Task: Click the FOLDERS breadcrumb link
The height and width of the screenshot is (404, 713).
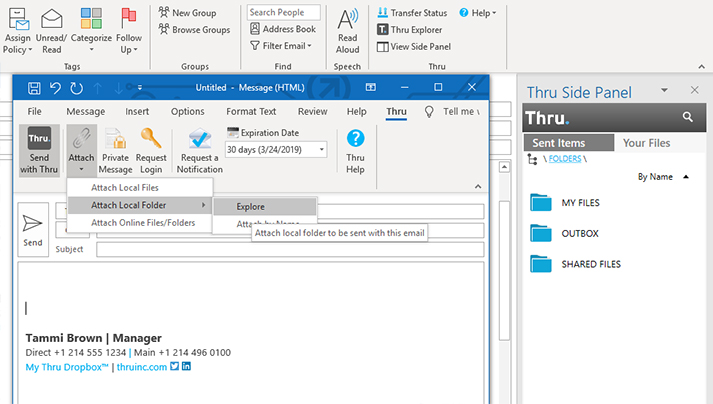Action: (x=565, y=159)
